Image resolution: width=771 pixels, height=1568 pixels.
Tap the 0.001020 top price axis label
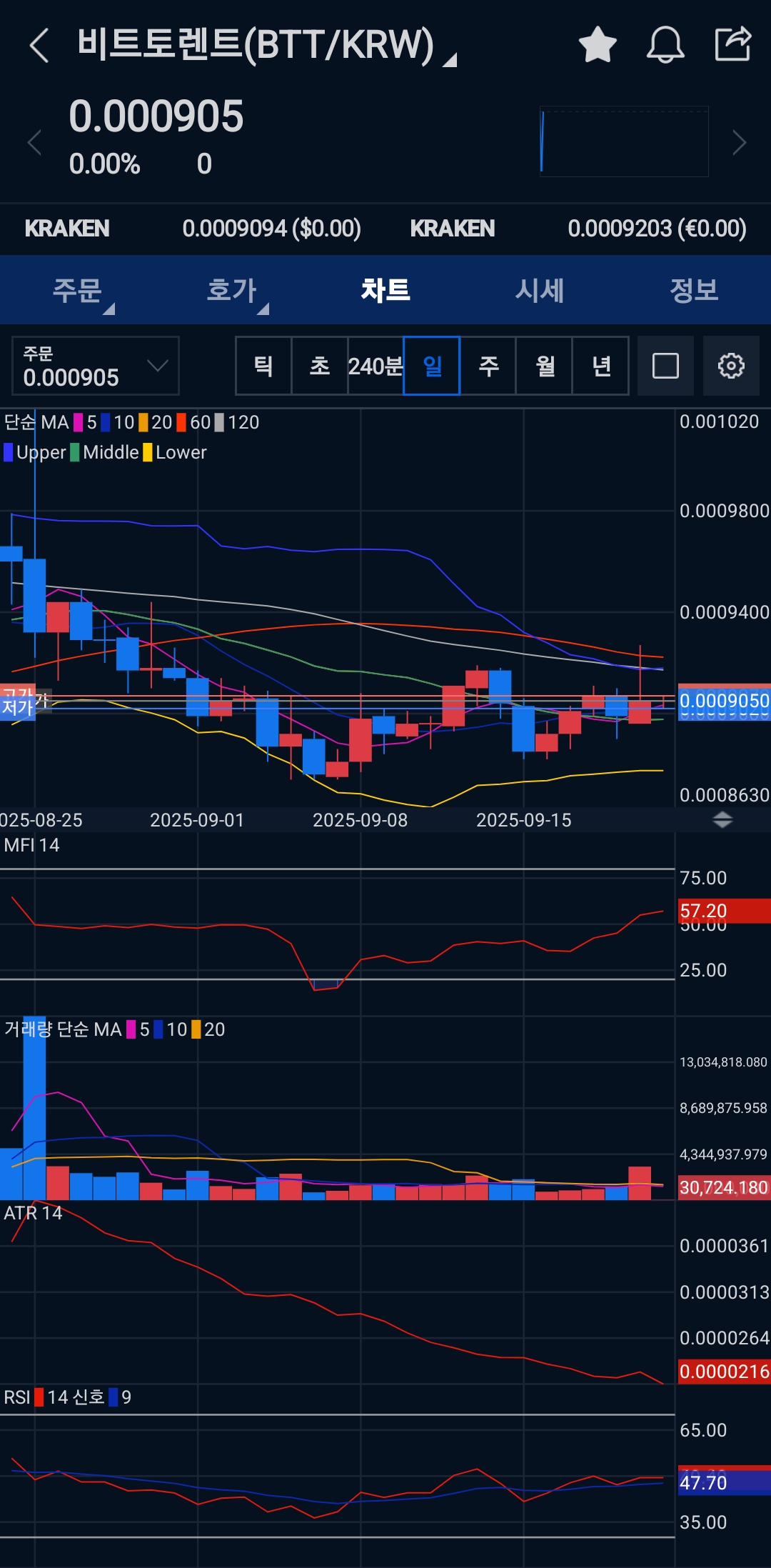coord(719,421)
